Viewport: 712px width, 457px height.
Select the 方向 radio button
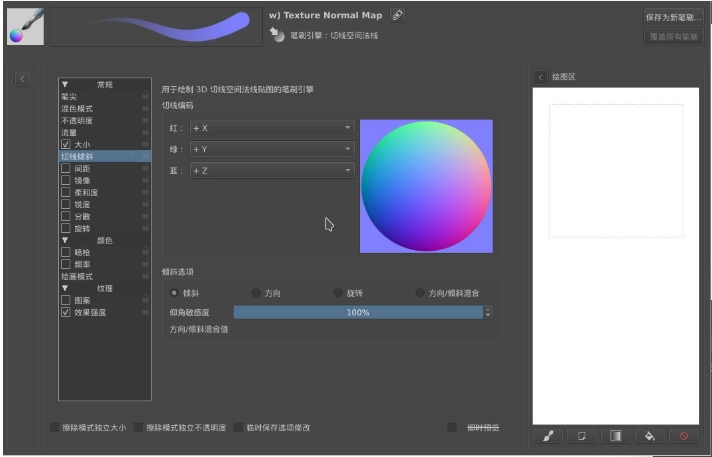point(256,293)
